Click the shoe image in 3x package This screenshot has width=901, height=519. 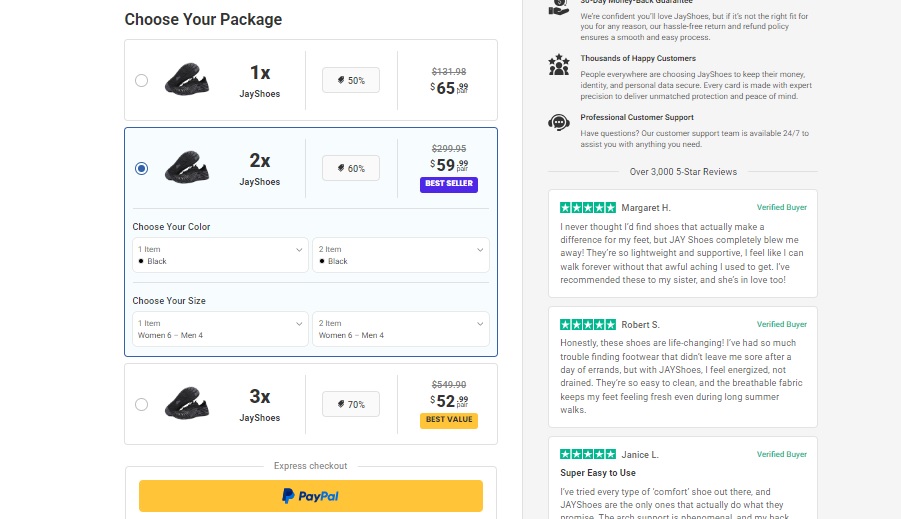(x=187, y=403)
